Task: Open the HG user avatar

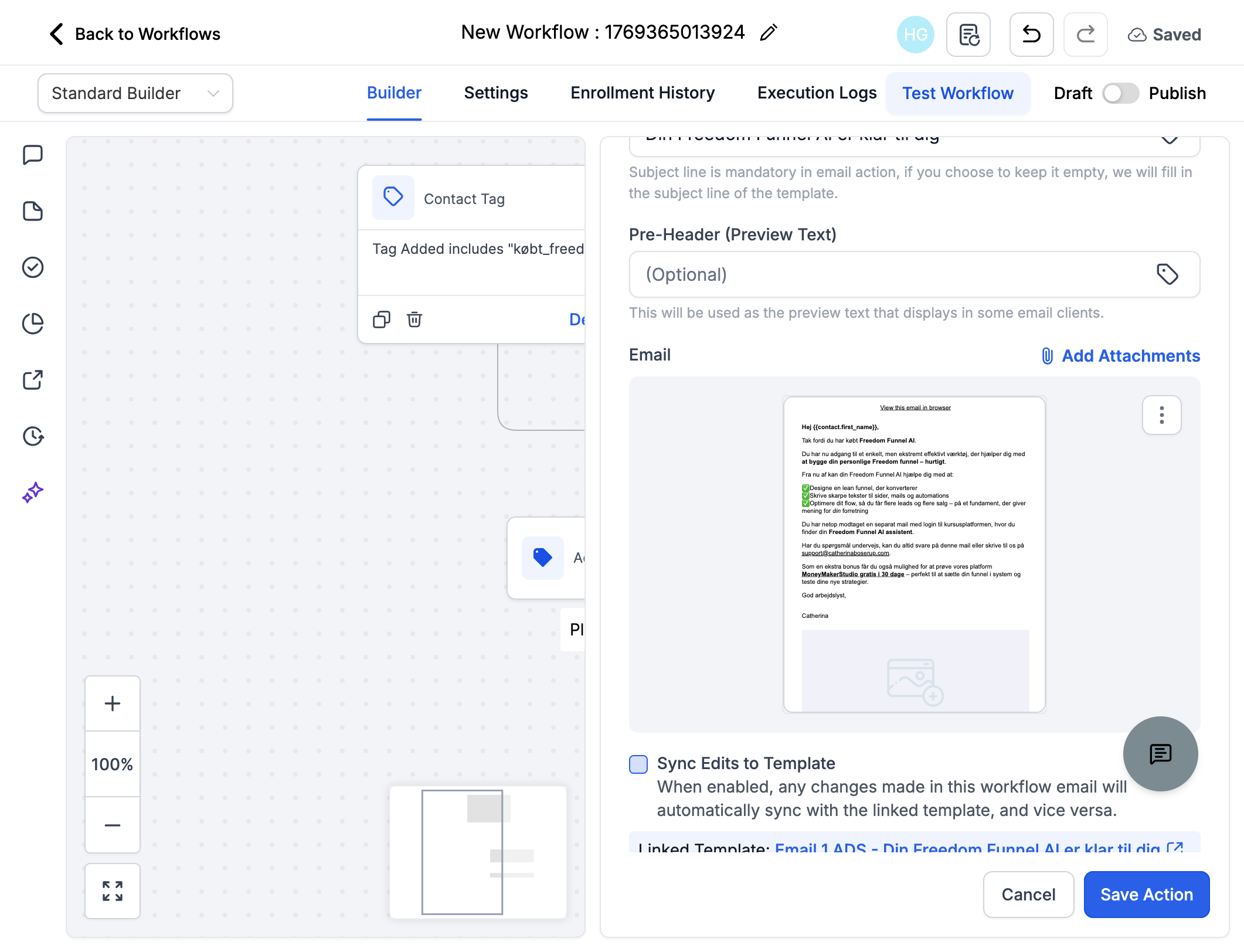Action: 915,35
